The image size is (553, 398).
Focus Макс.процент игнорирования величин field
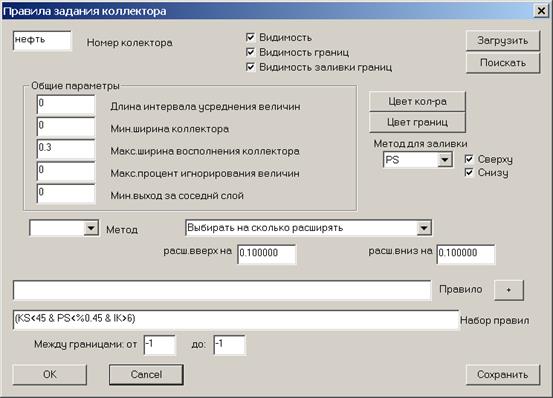66,171
